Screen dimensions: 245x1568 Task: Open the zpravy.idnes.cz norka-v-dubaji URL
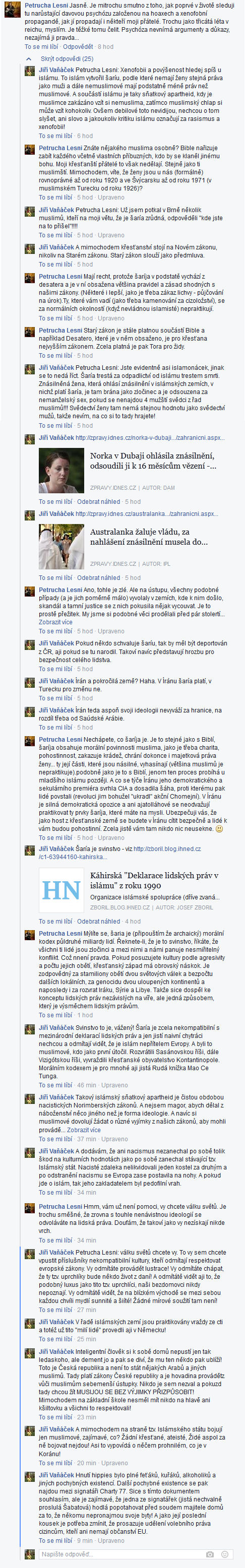click(150, 438)
